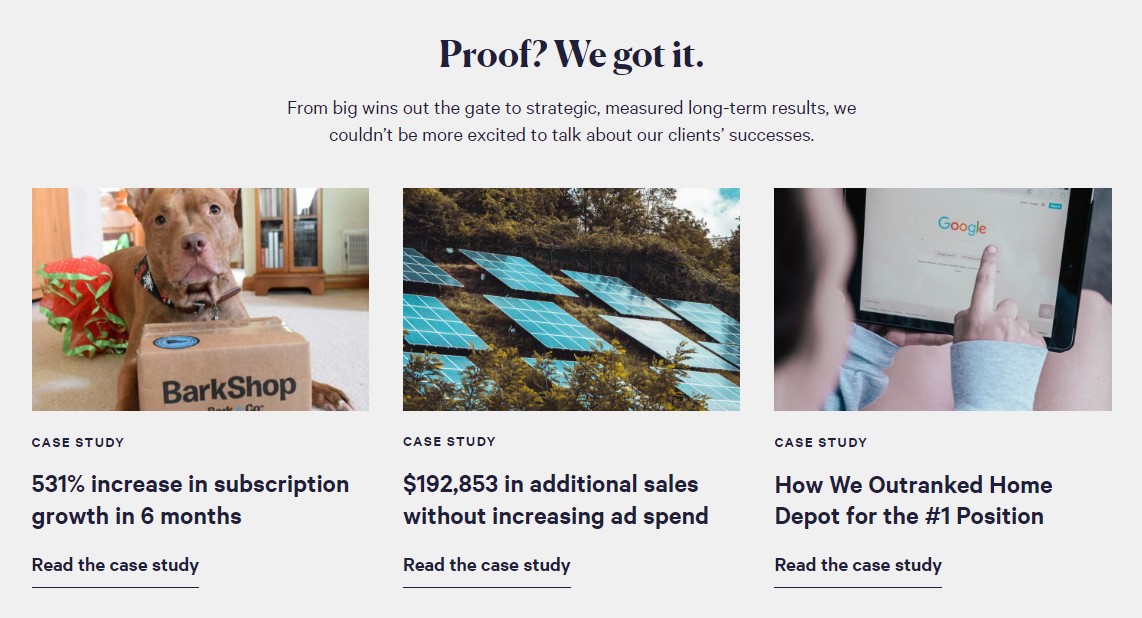
Task: Open the BarkShop dog case study photo
Action: pyautogui.click(x=200, y=298)
